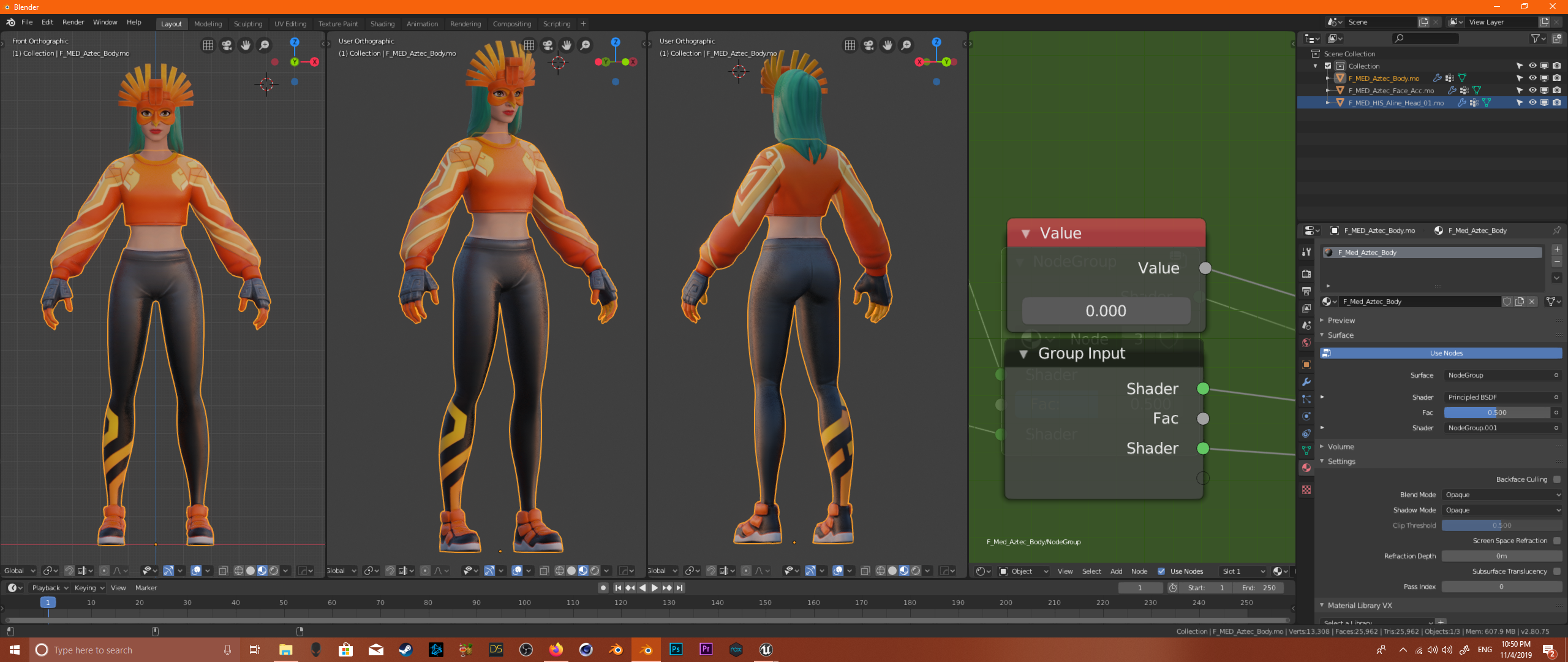
Task: Toggle Collection exclude checkbox in outliner
Action: pyautogui.click(x=1328, y=66)
